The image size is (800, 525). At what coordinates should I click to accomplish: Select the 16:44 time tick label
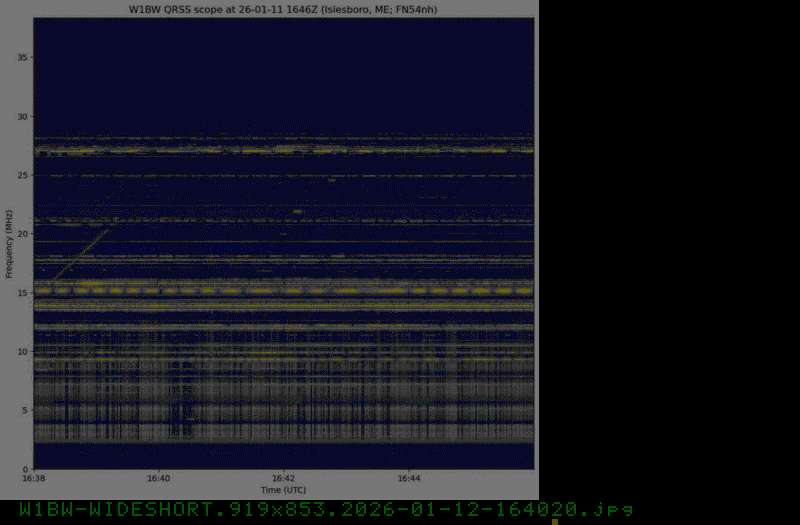[407, 479]
